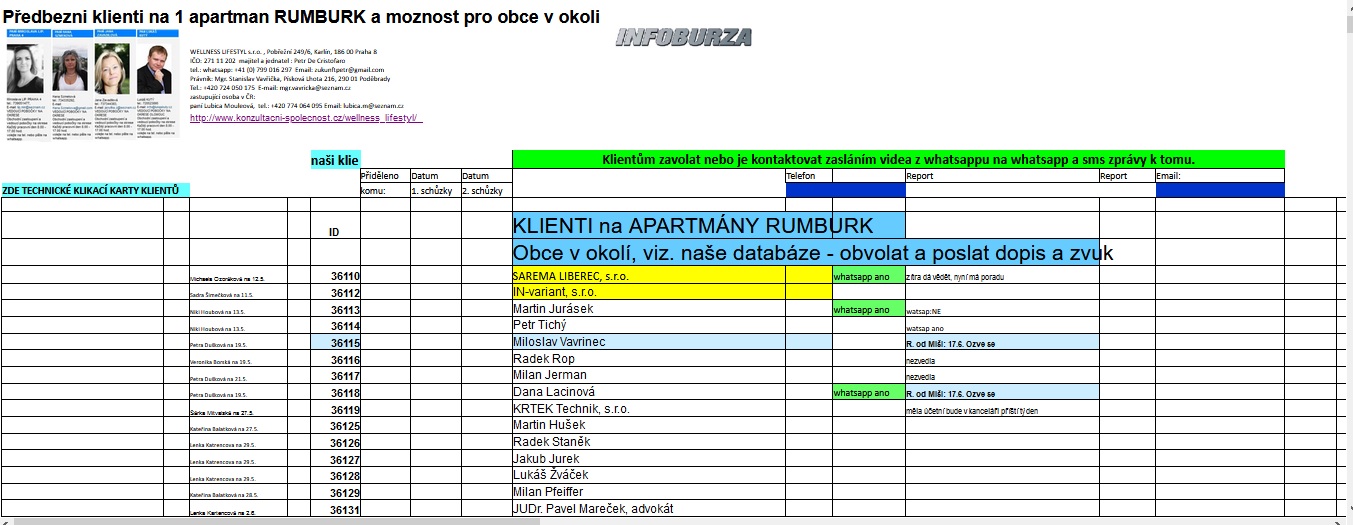Click highlighted ID cell 36115
The height and width of the screenshot is (525, 1353).
[x=335, y=343]
